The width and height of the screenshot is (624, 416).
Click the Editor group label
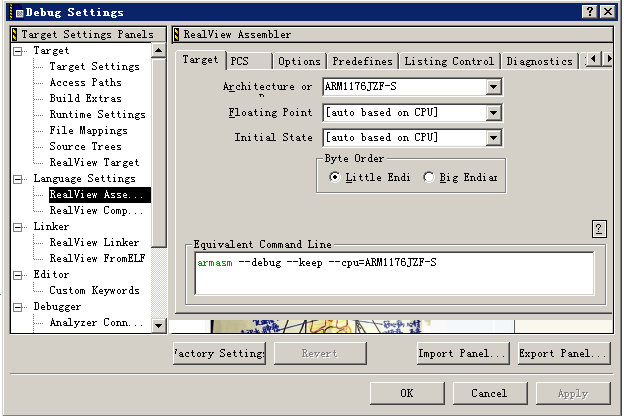(x=51, y=275)
